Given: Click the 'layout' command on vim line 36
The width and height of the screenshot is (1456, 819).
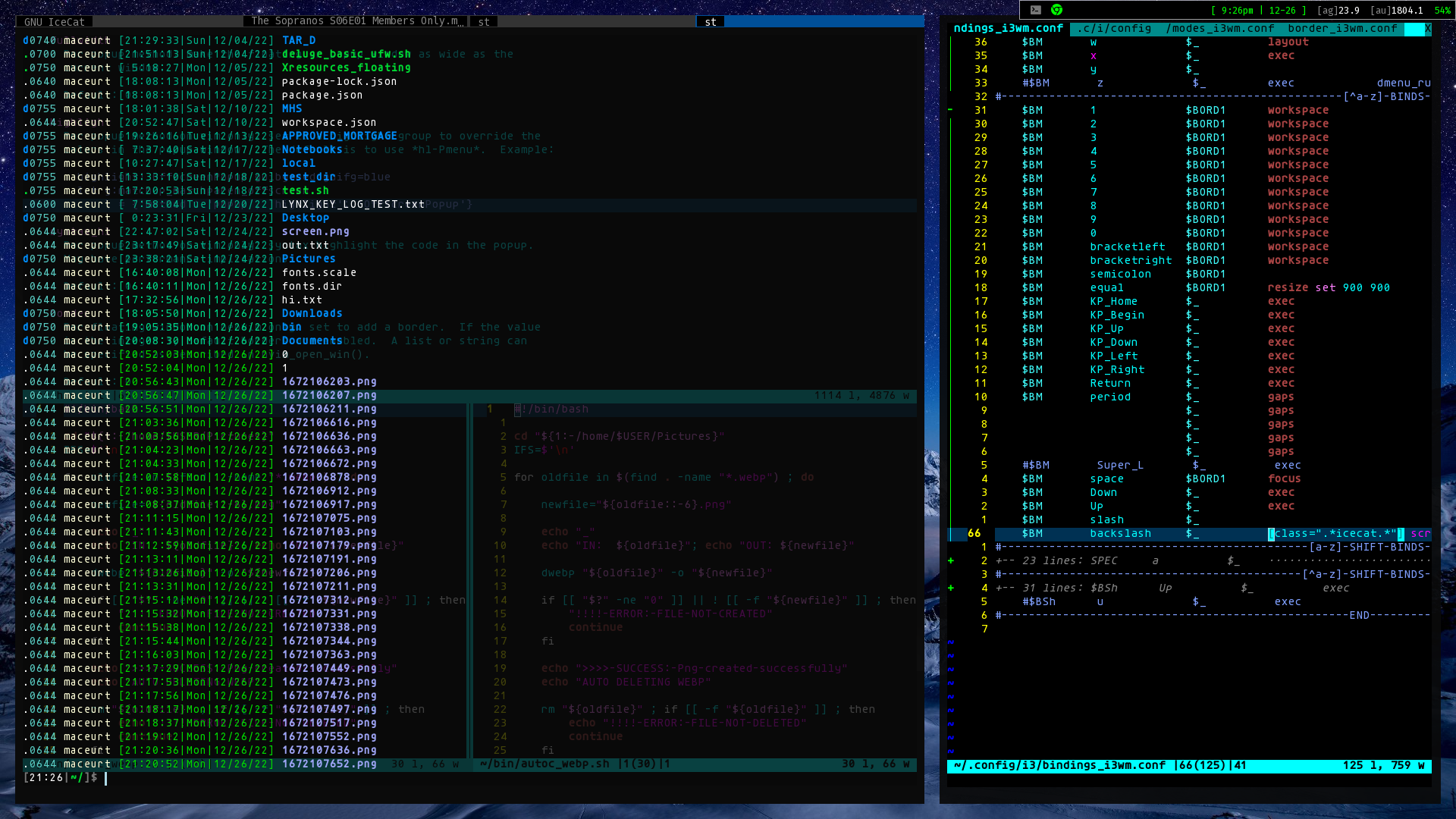Looking at the screenshot, I should [x=1288, y=42].
